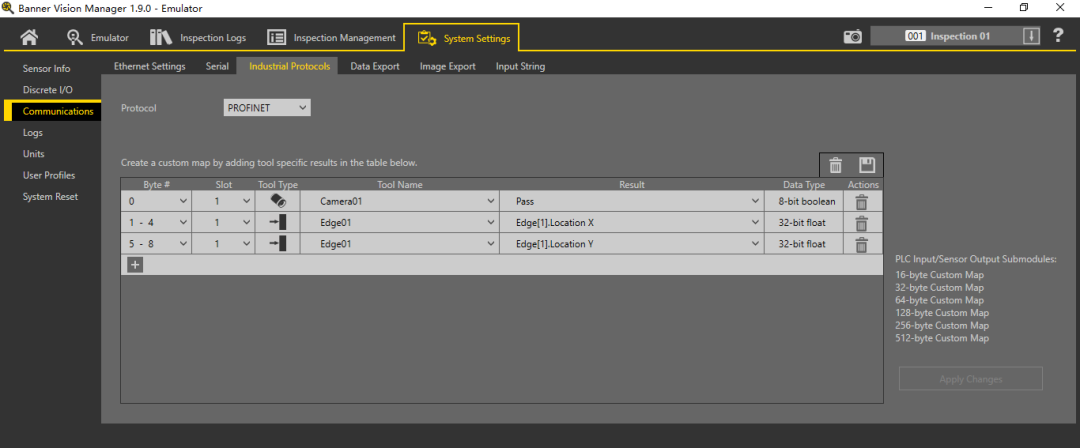This screenshot has width=1080, height=448.
Task: Open the Protocol PROFINET dropdown
Action: [x=267, y=108]
